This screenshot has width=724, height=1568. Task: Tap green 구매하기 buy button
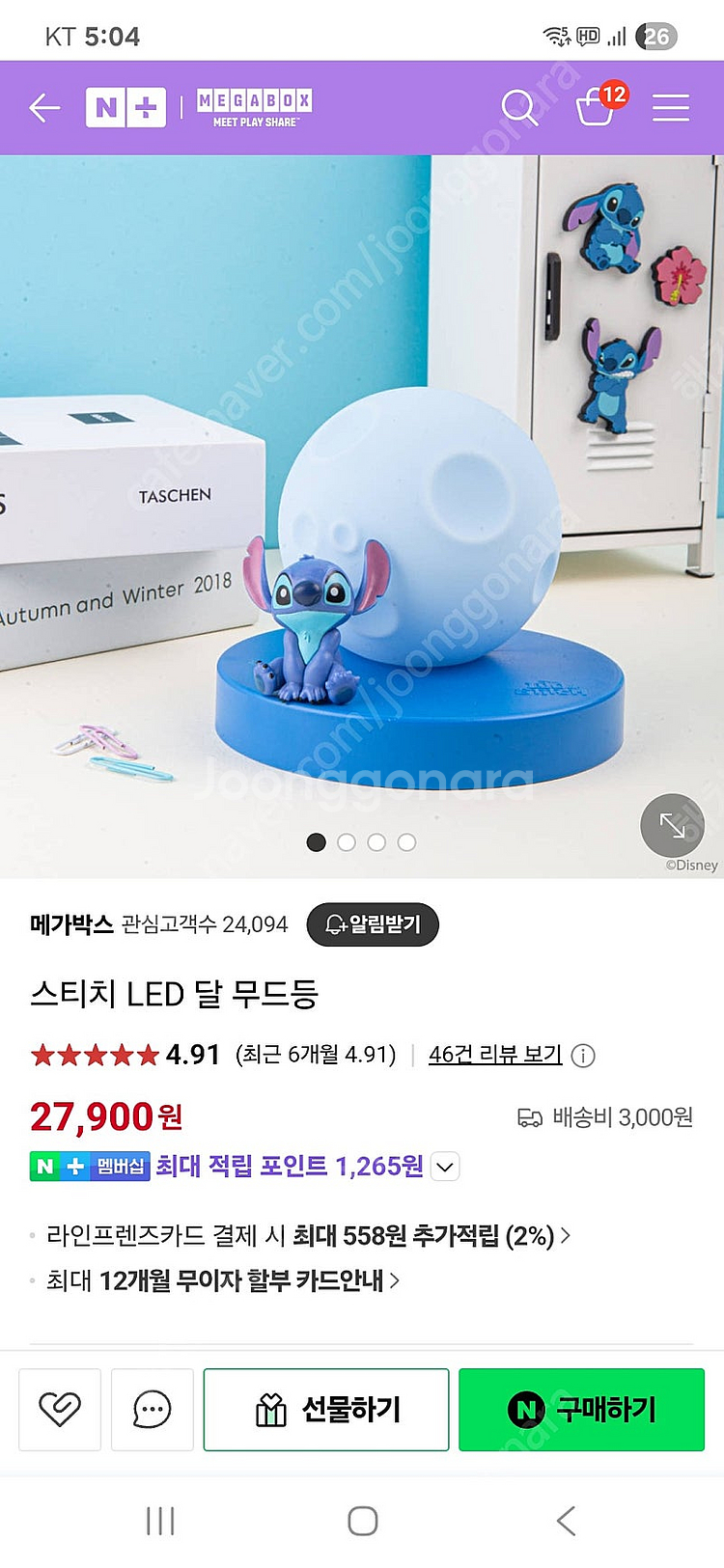tap(581, 1410)
